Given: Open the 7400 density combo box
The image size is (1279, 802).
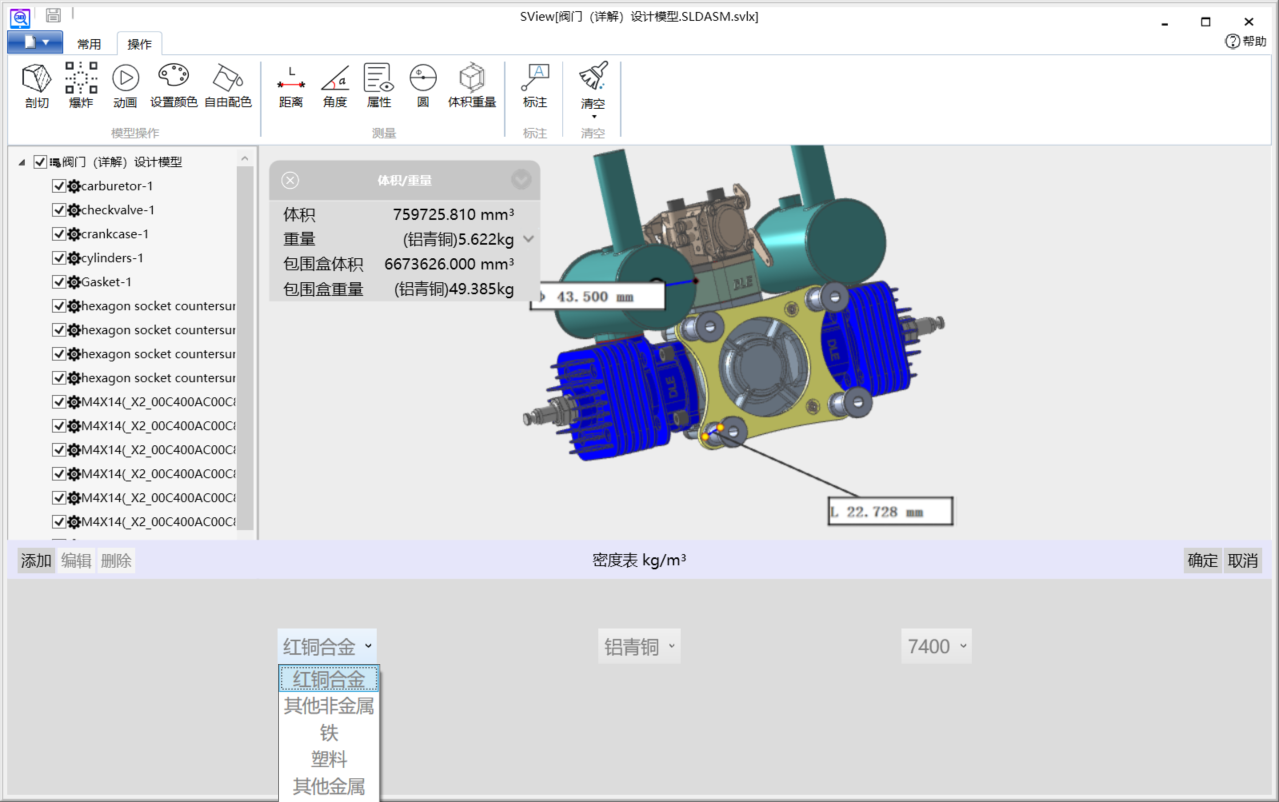Looking at the screenshot, I should click(936, 647).
